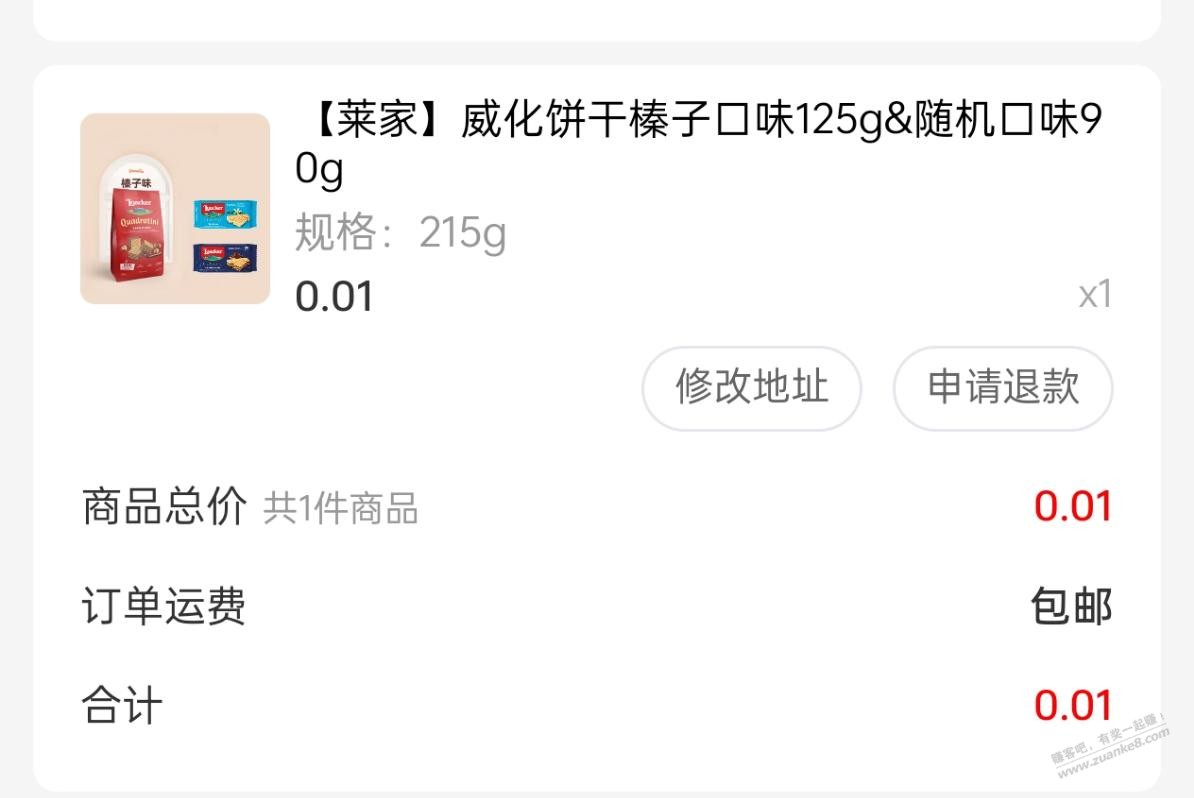Open the 【莱家】威化饼干 product title

tap(698, 144)
